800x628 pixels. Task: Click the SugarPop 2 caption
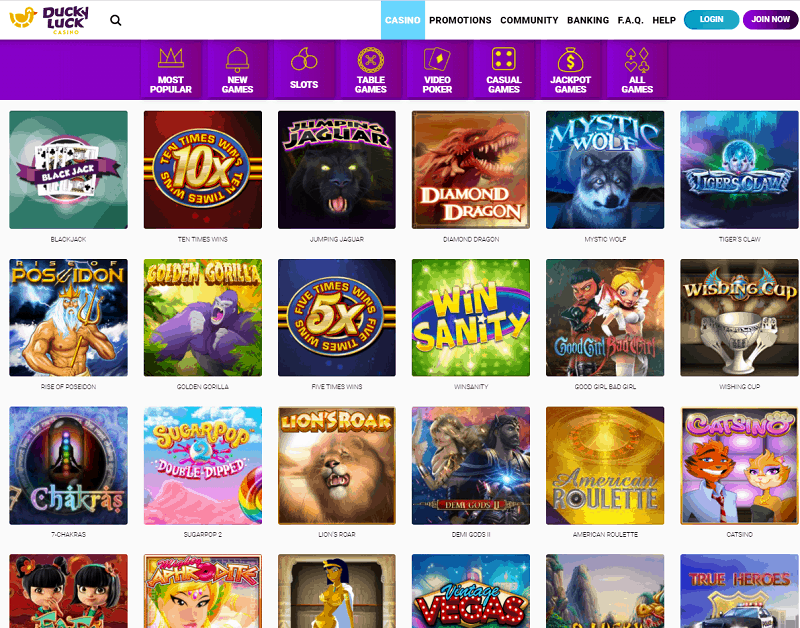[x=203, y=535]
